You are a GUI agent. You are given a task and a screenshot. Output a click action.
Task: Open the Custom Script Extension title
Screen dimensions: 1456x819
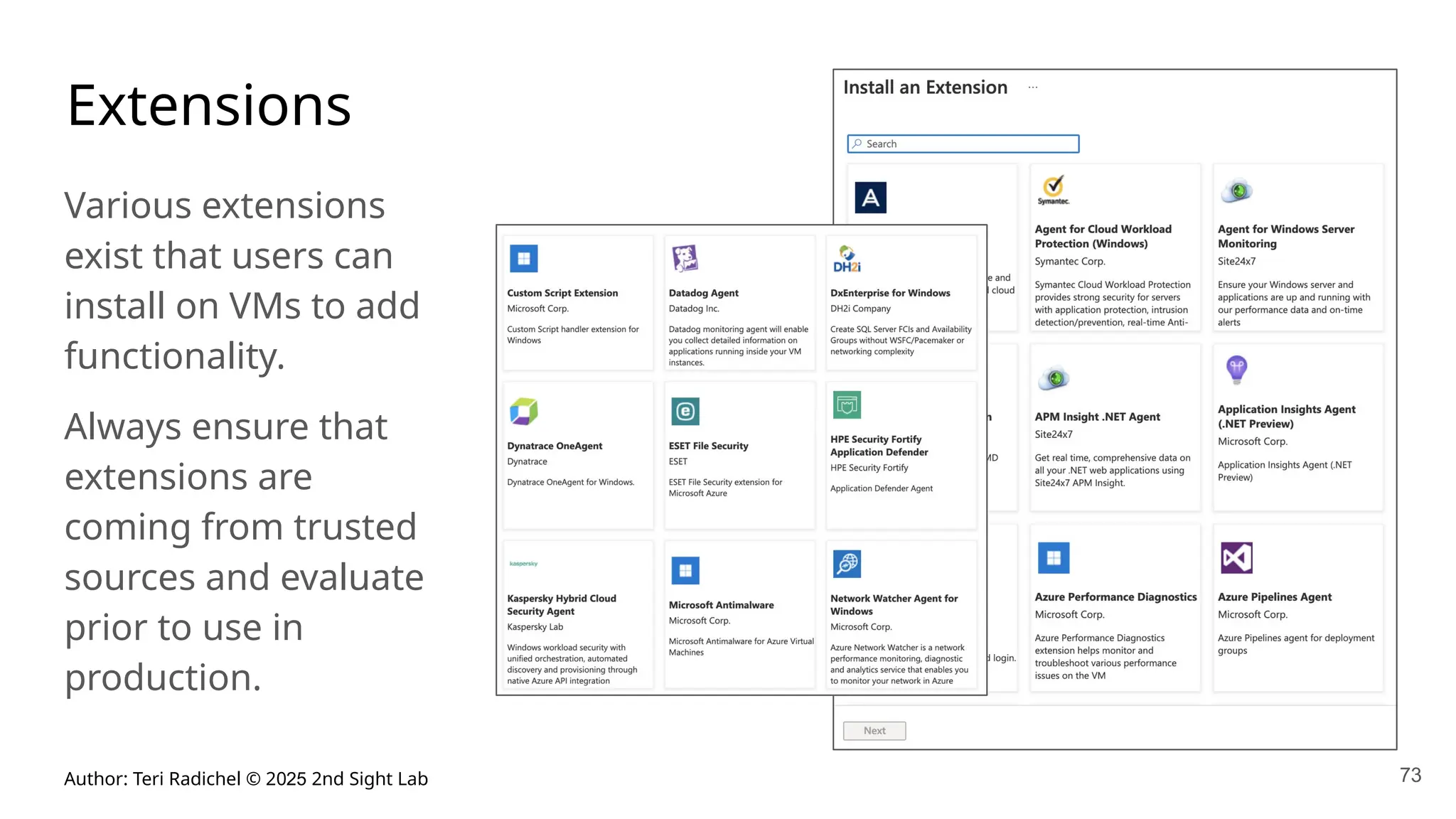click(562, 293)
